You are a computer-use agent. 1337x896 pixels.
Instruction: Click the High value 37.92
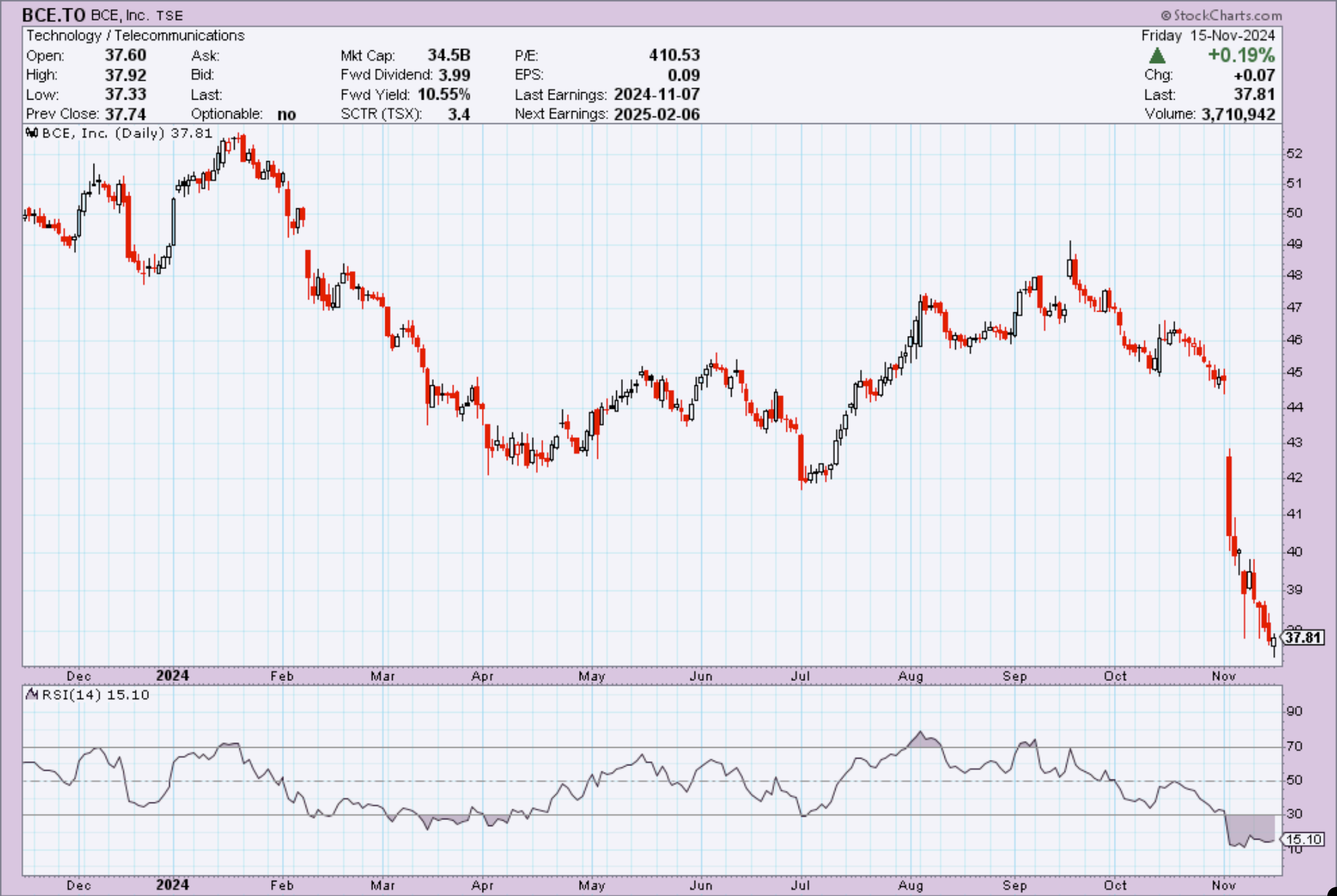tap(125, 75)
